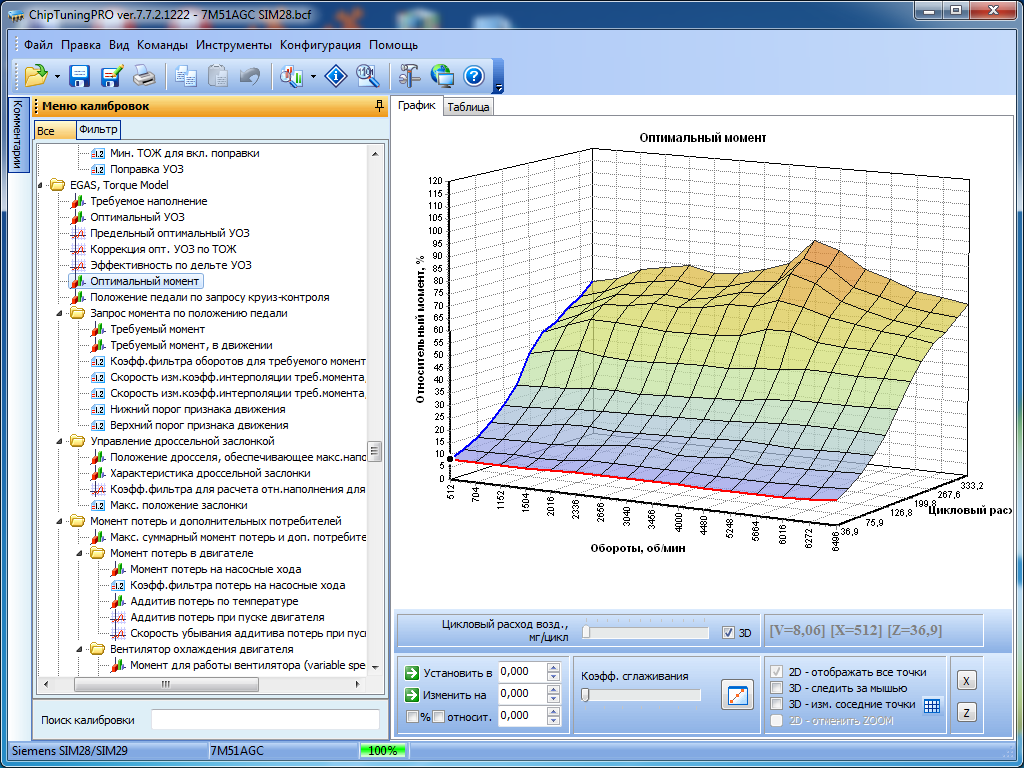1024x768 pixels.
Task: Collapse the 'EGAS, Torque Model' folder
Action: point(42,185)
